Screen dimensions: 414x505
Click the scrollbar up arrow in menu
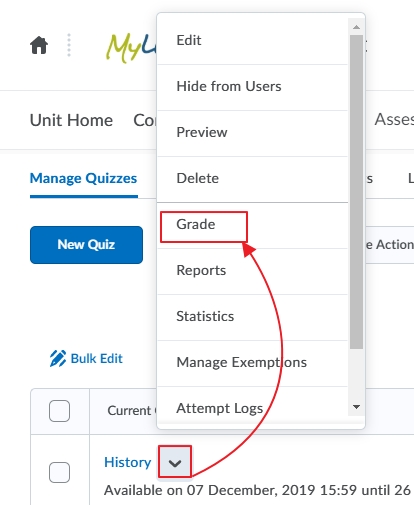coord(356,27)
